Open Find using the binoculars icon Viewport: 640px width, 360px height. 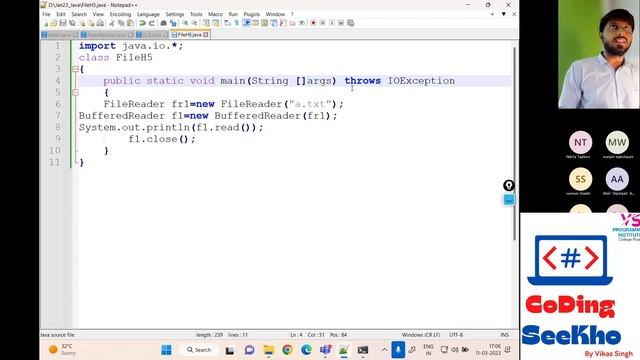point(163,23)
